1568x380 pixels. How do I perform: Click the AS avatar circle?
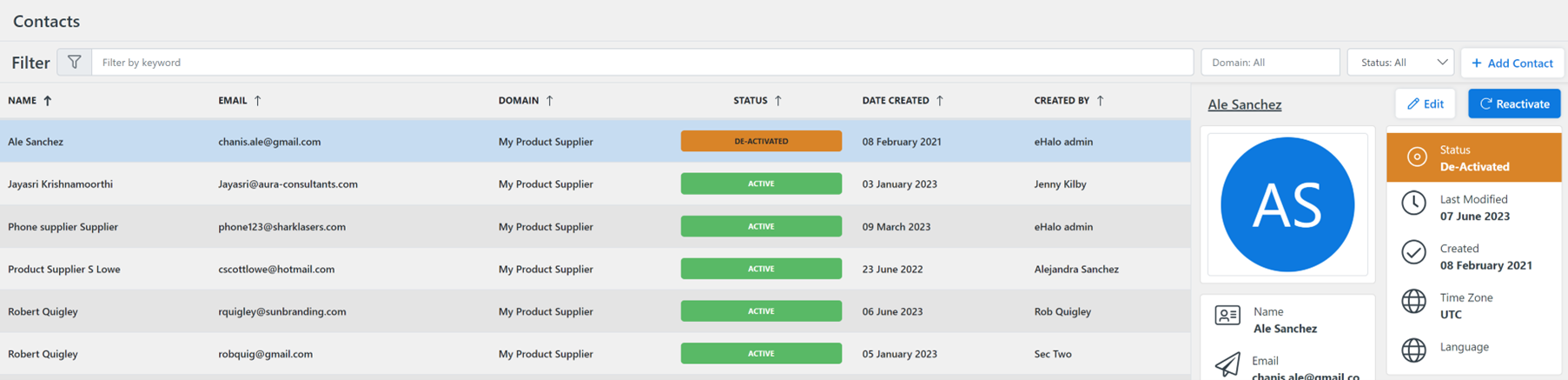[x=1287, y=204]
